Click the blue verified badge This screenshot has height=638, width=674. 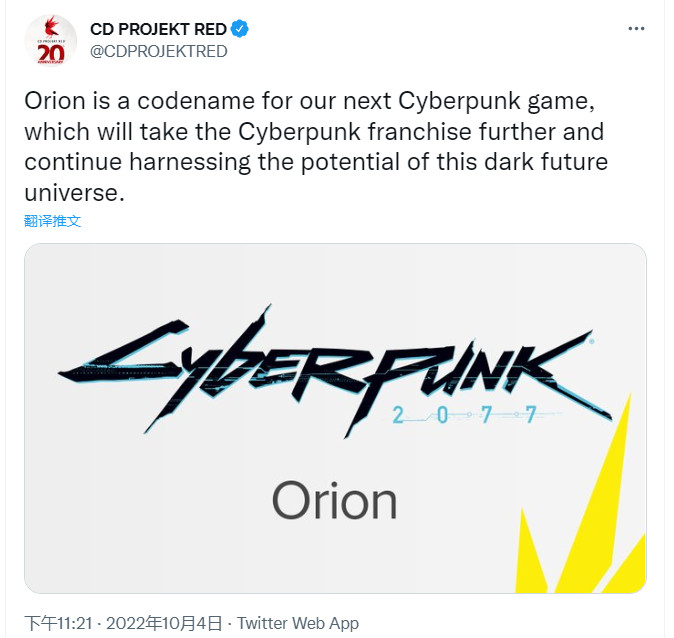pos(240,29)
